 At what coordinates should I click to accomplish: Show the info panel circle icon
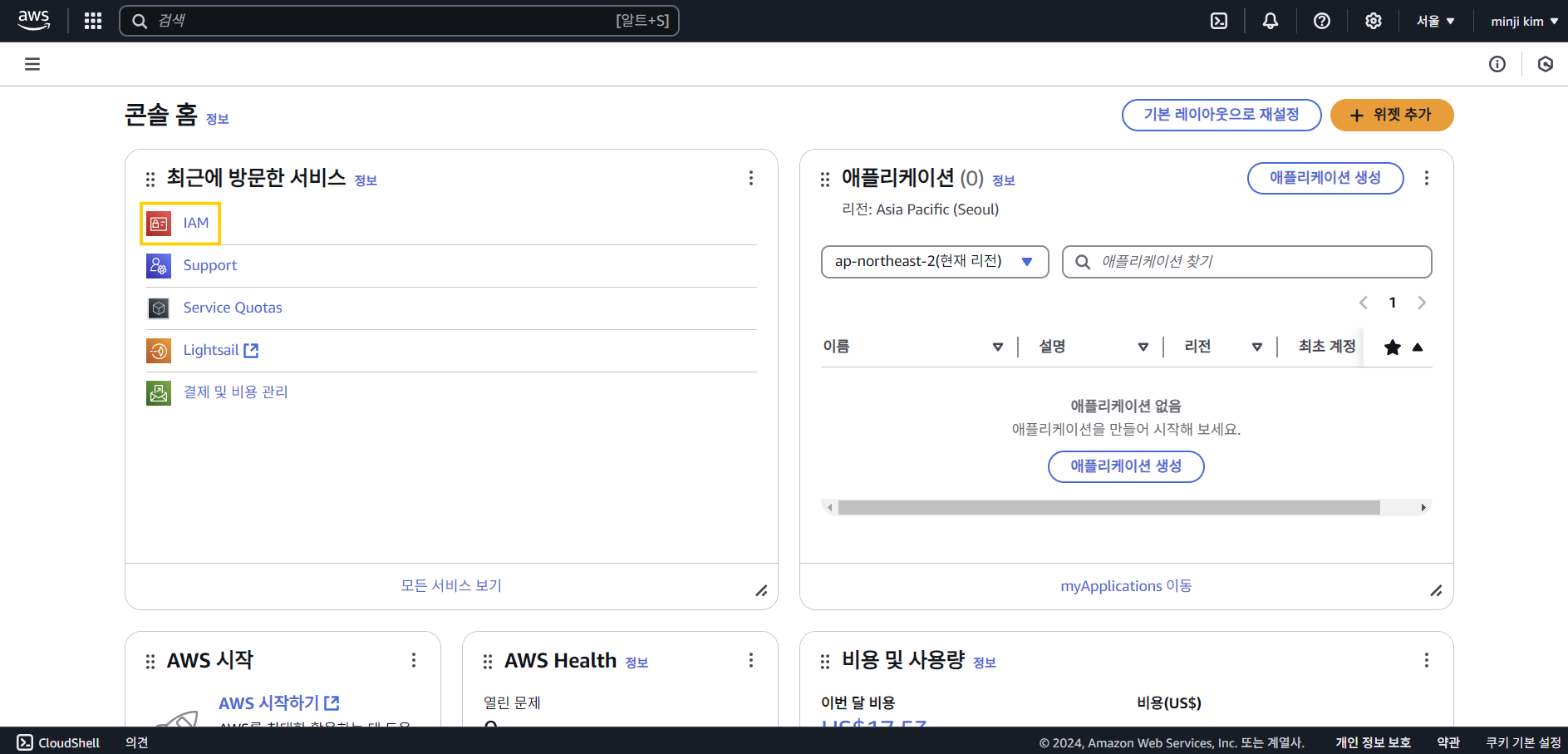tap(1497, 64)
